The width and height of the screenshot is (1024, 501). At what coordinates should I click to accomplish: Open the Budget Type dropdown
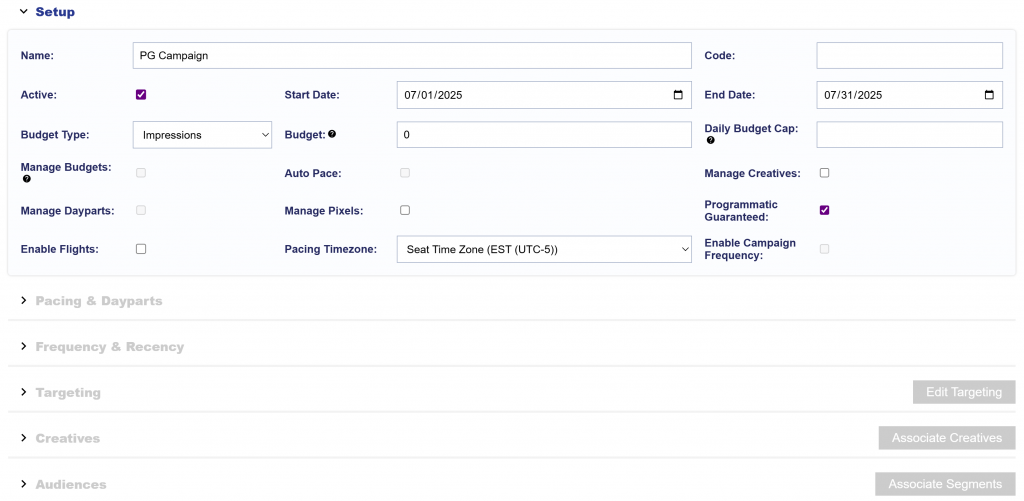coord(202,135)
